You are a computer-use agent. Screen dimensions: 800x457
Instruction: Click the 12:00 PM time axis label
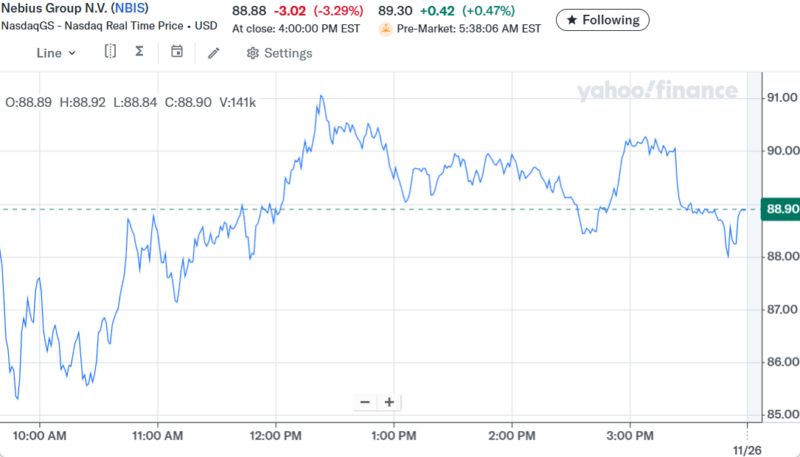pos(276,436)
